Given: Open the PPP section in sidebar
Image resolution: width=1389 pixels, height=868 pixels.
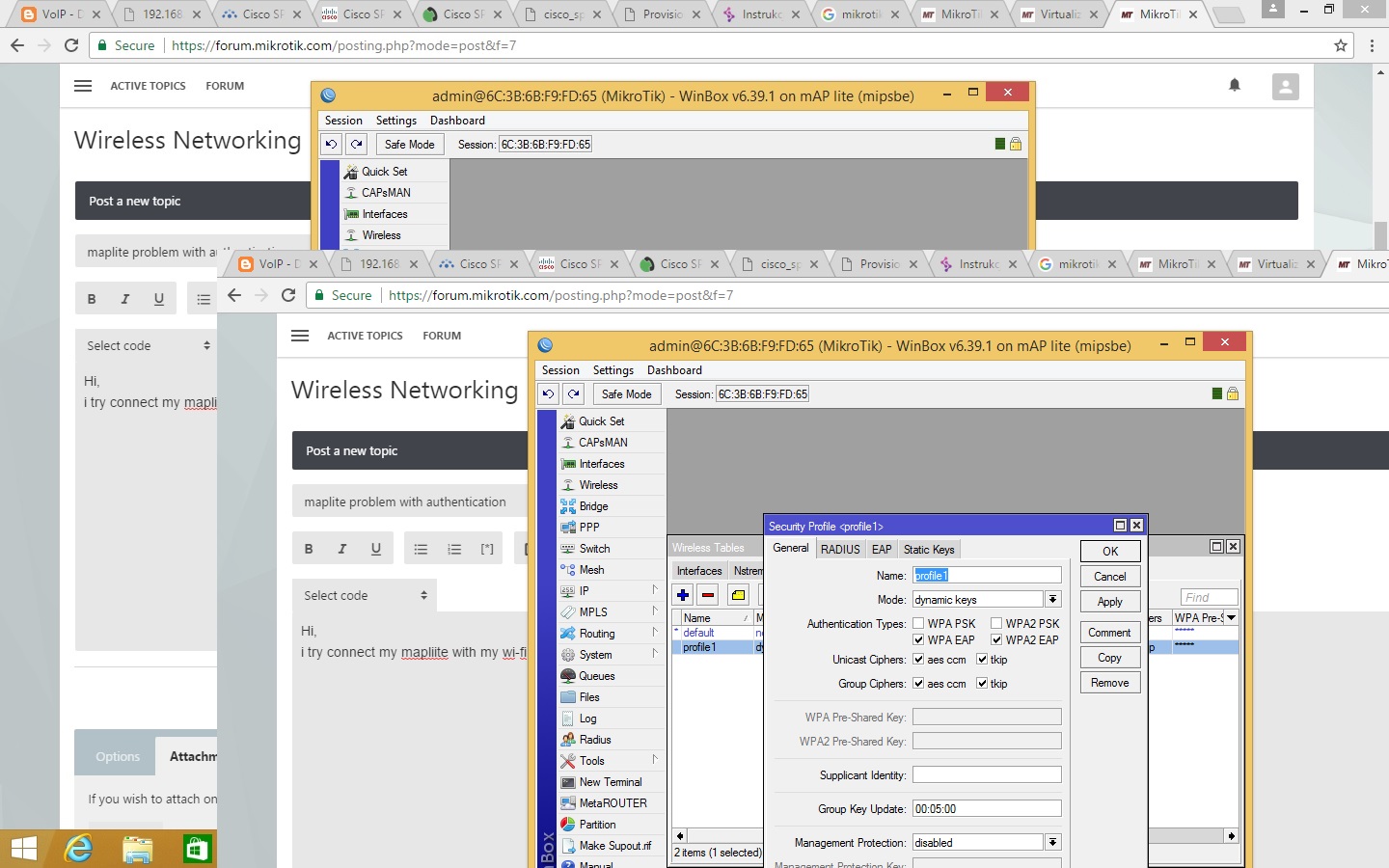Looking at the screenshot, I should click(x=589, y=528).
